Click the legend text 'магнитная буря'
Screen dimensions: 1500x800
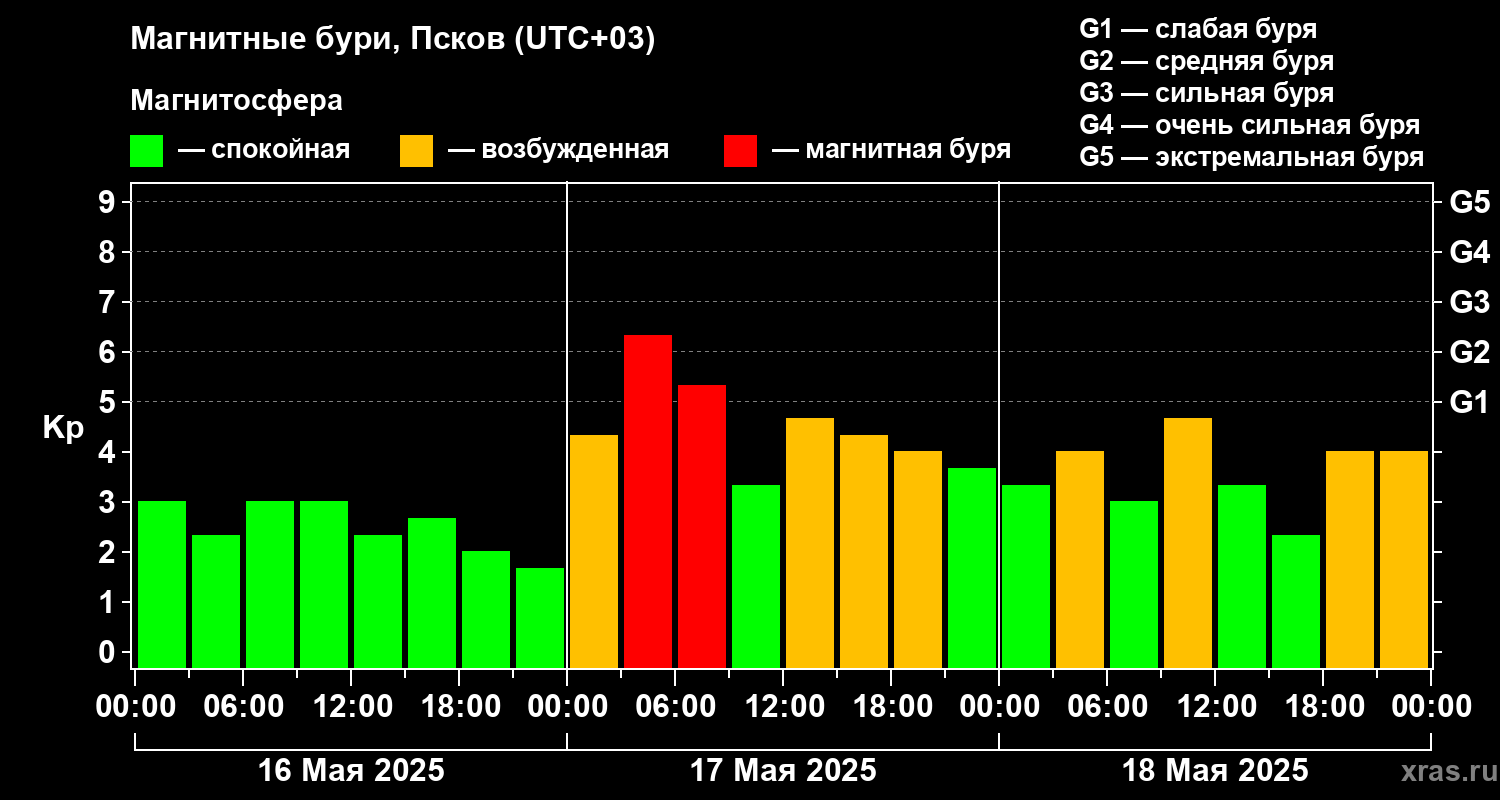pos(908,151)
